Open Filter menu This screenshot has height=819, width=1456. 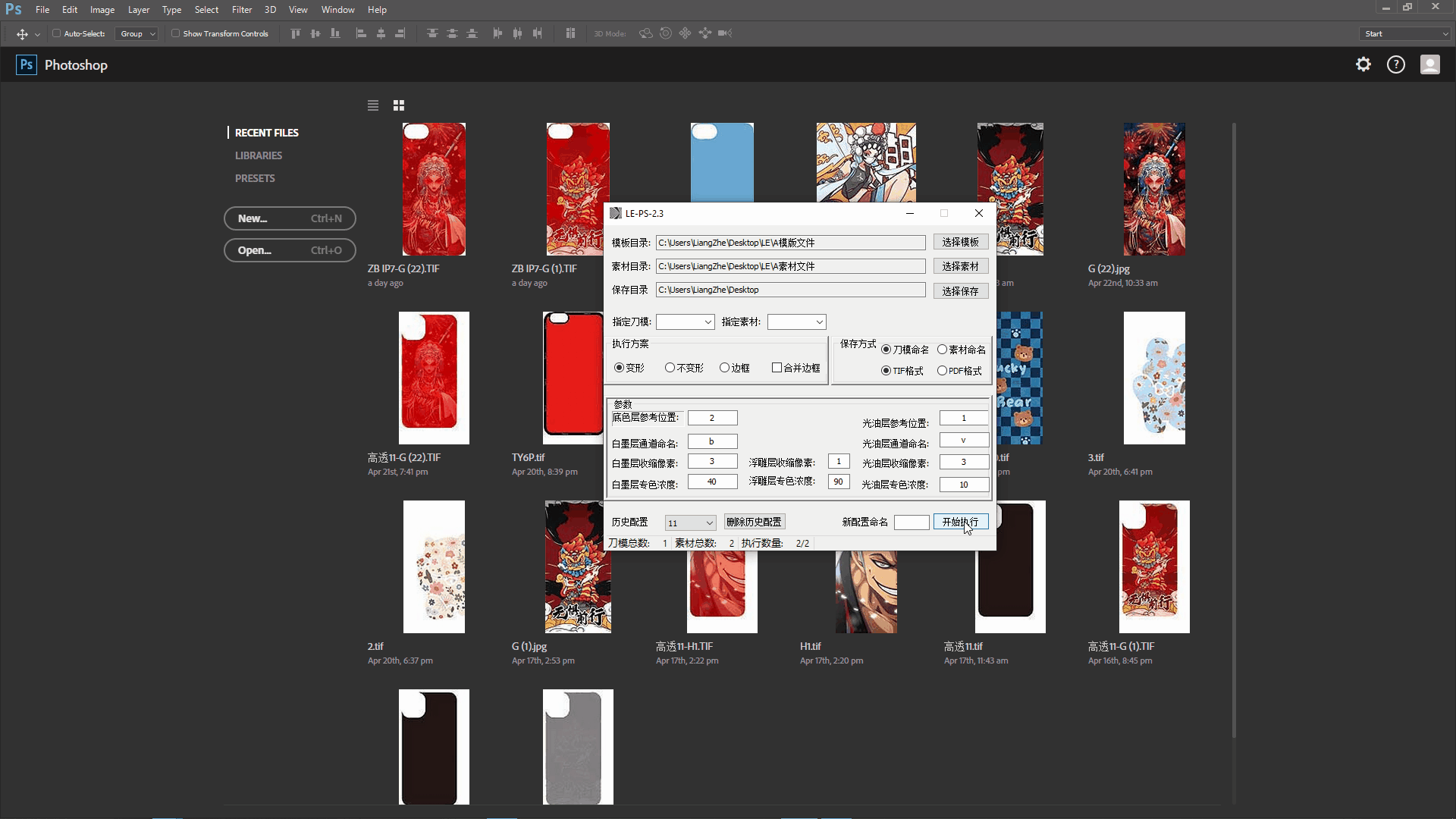(240, 9)
